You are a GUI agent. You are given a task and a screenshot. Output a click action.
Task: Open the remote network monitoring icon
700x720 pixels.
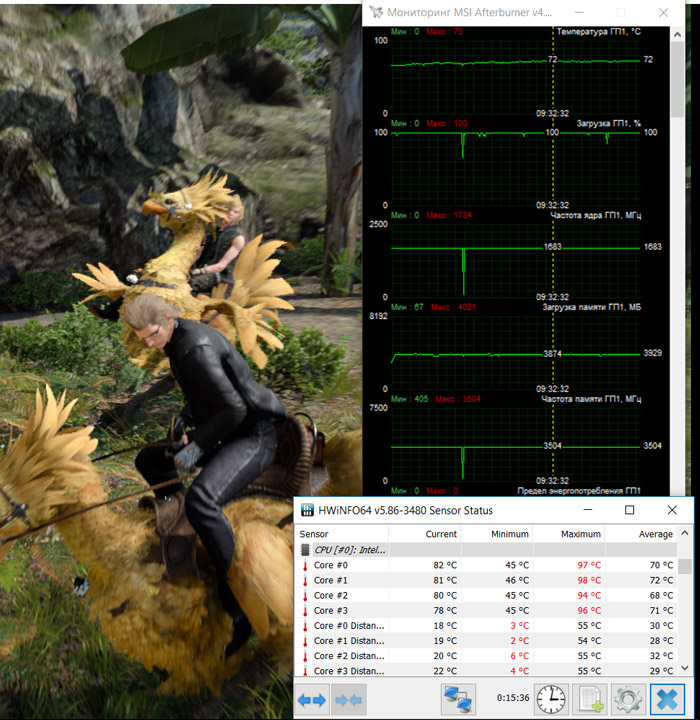click(x=459, y=697)
